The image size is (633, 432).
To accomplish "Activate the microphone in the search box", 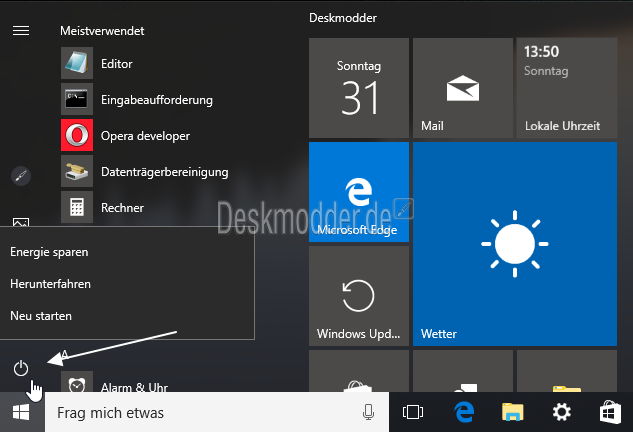I will 368,412.
